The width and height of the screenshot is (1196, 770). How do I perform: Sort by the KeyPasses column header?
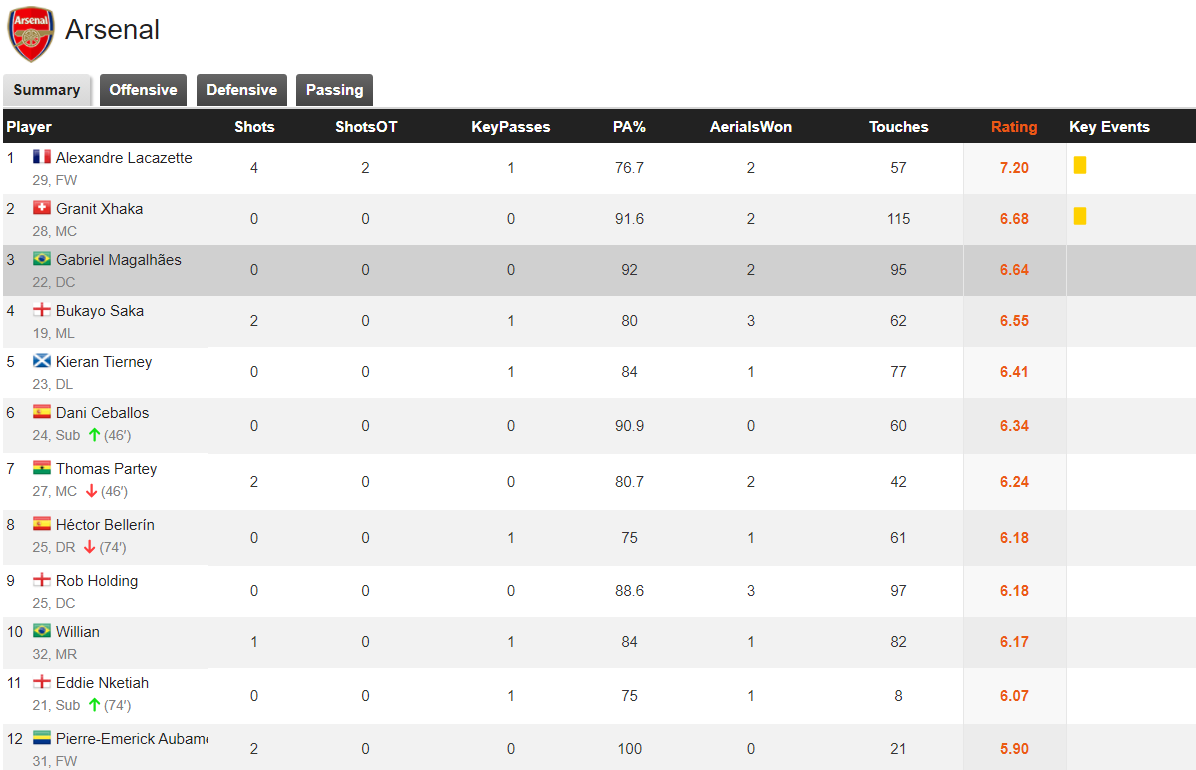[510, 127]
